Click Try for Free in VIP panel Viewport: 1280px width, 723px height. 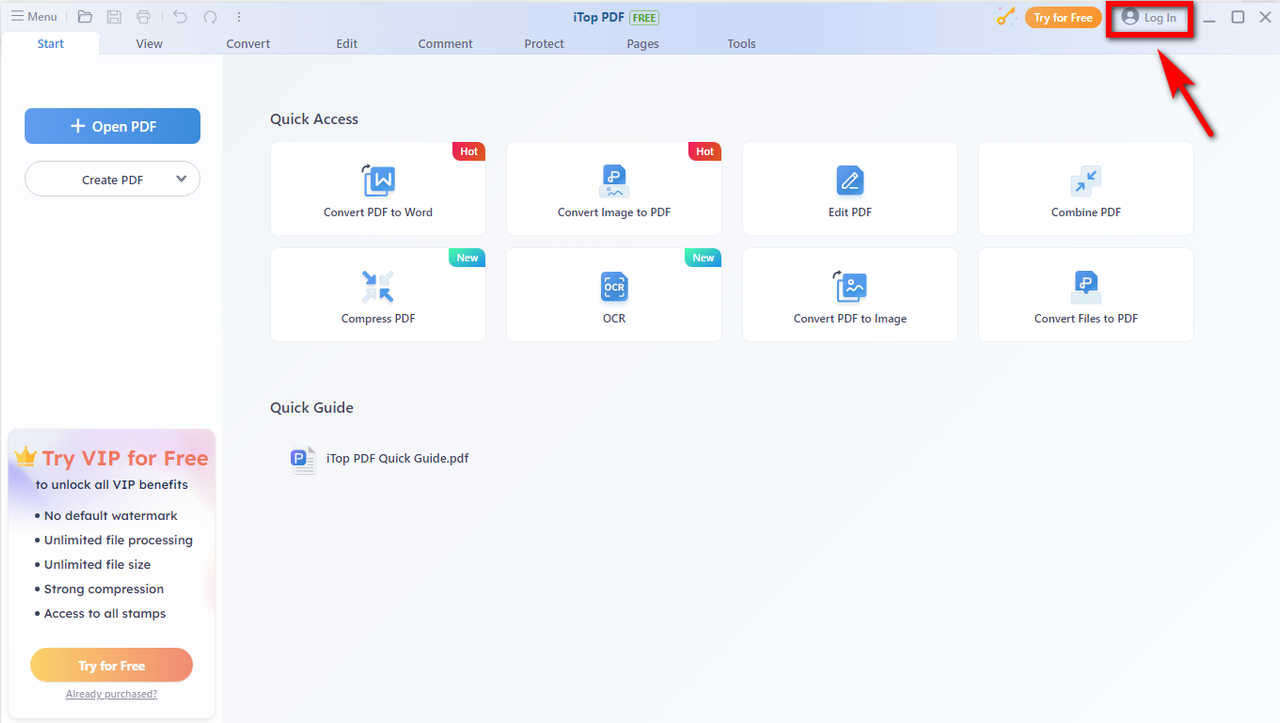tap(112, 665)
